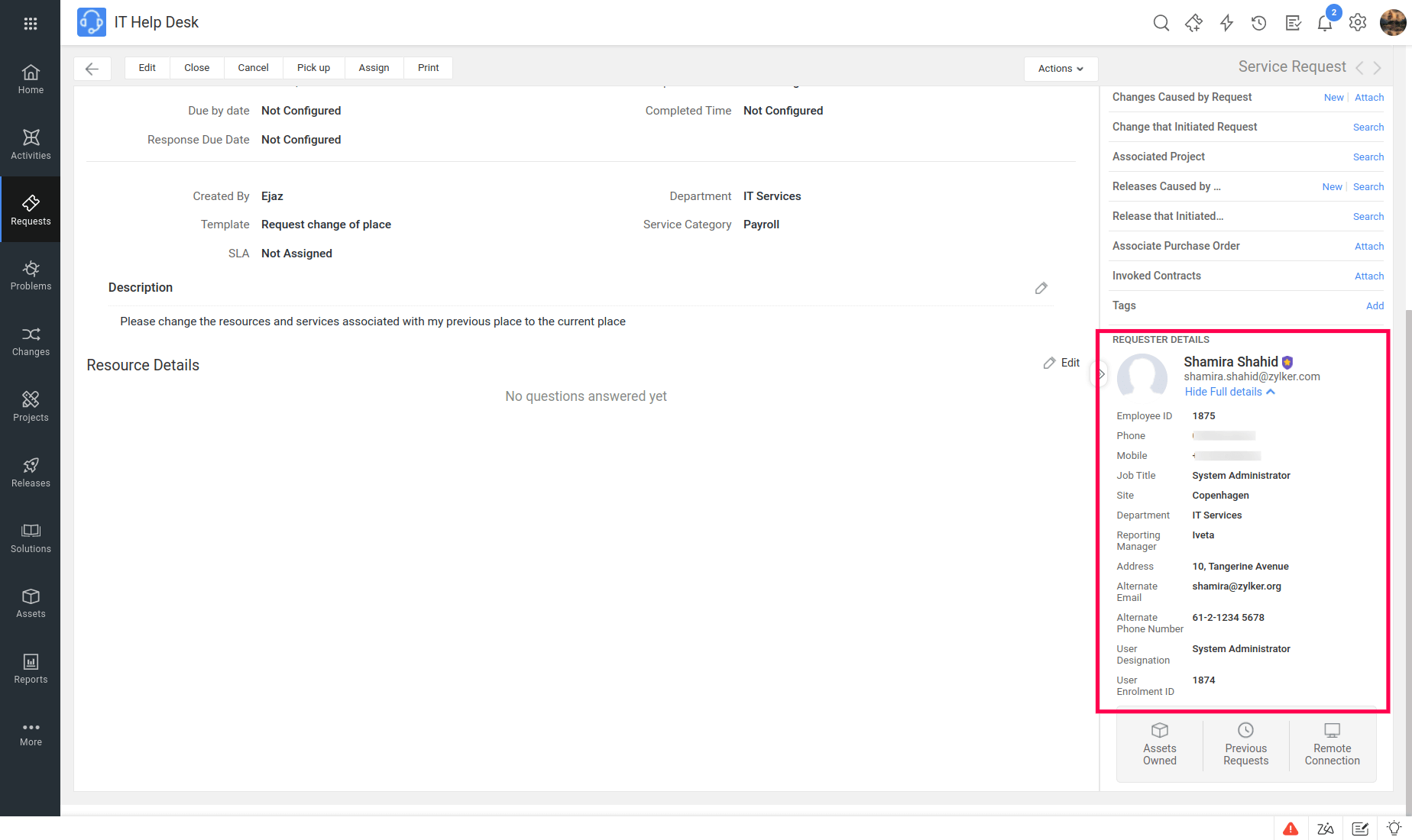This screenshot has height=840, width=1412.
Task: Go to next service request
Action: pos(1377,68)
